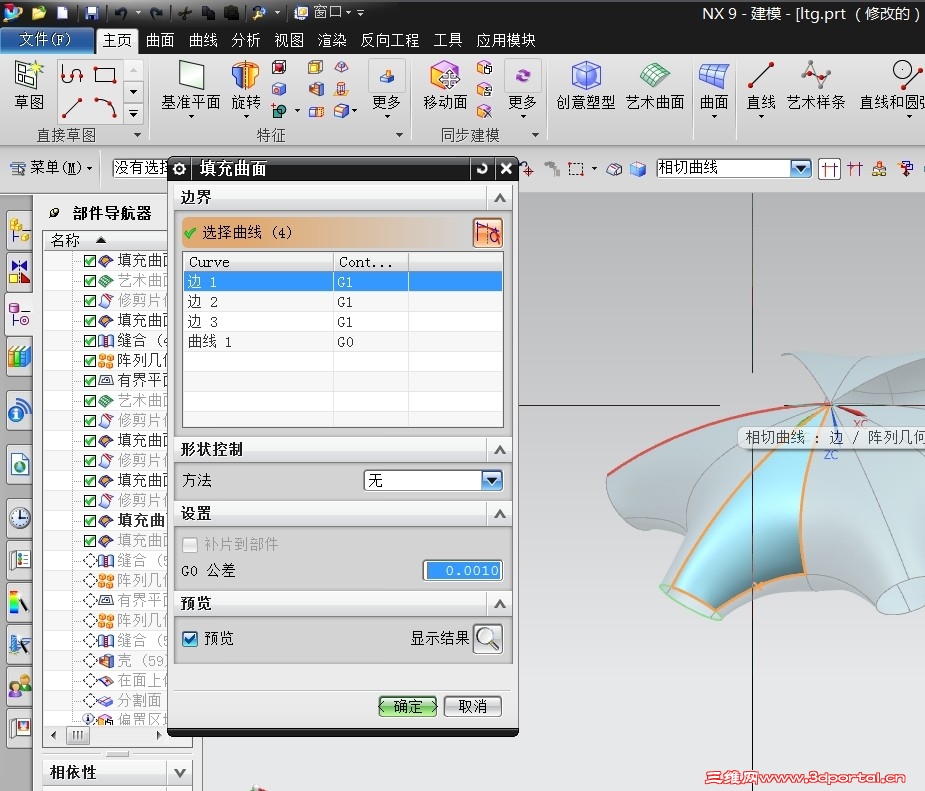The image size is (925, 791).
Task: Toggle the checked 阵列几何 row checkbox
Action: point(90,361)
